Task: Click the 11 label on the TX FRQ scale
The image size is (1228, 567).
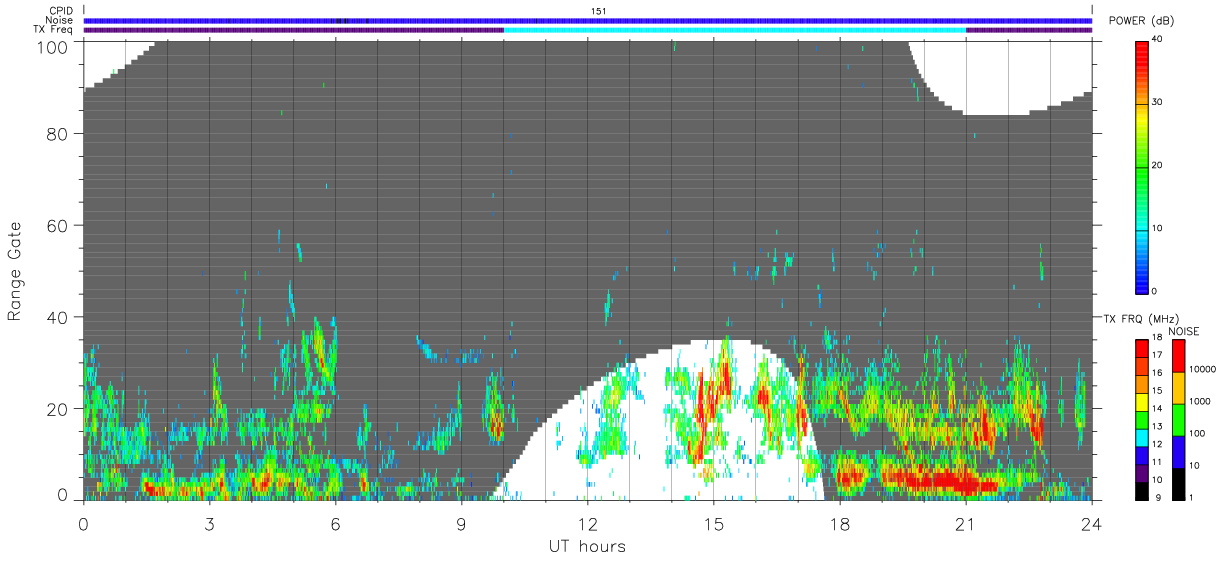Action: [1157, 462]
